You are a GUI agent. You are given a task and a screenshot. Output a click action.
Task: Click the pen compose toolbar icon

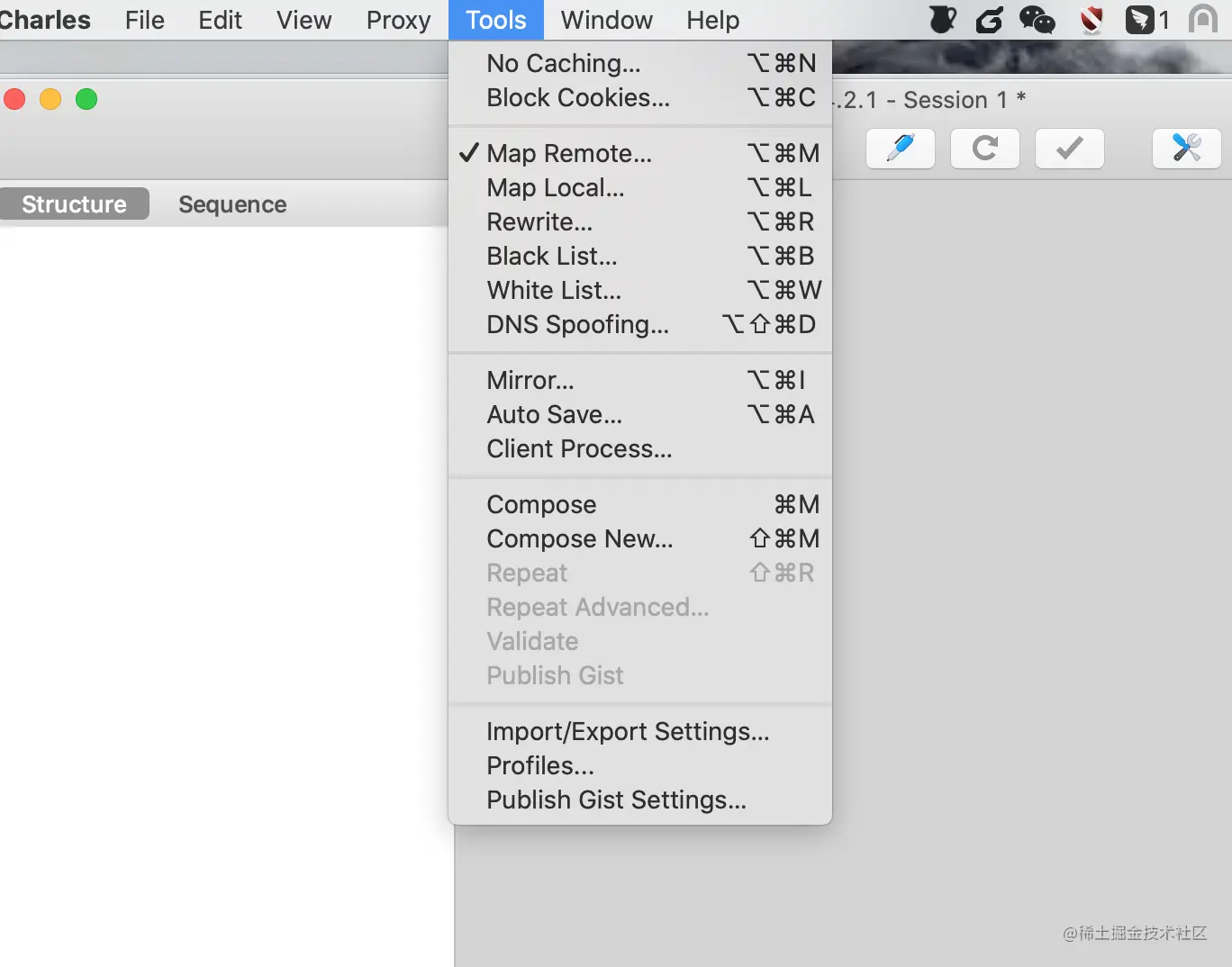point(901,149)
